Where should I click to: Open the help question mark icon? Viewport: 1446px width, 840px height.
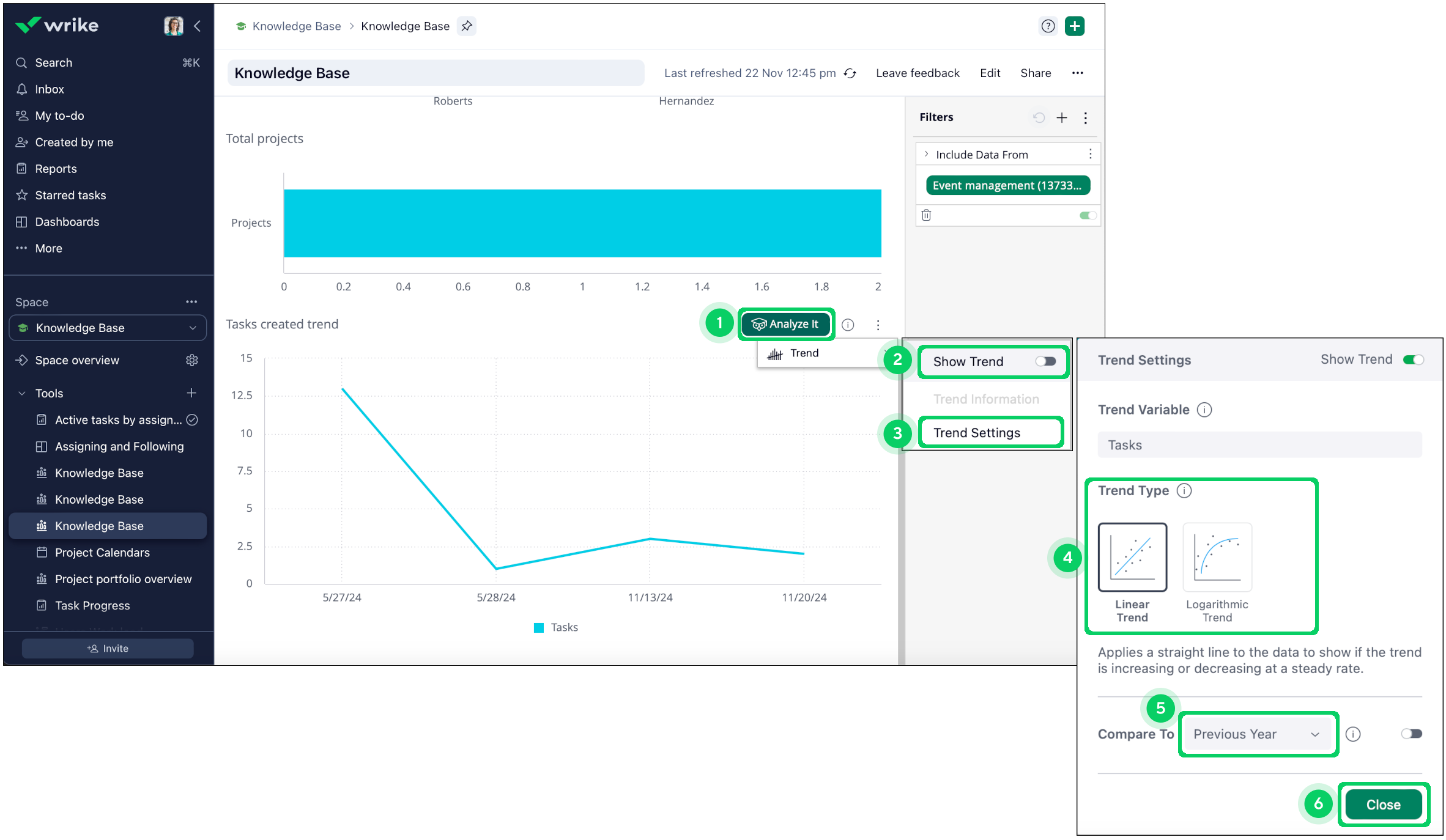coord(1048,26)
